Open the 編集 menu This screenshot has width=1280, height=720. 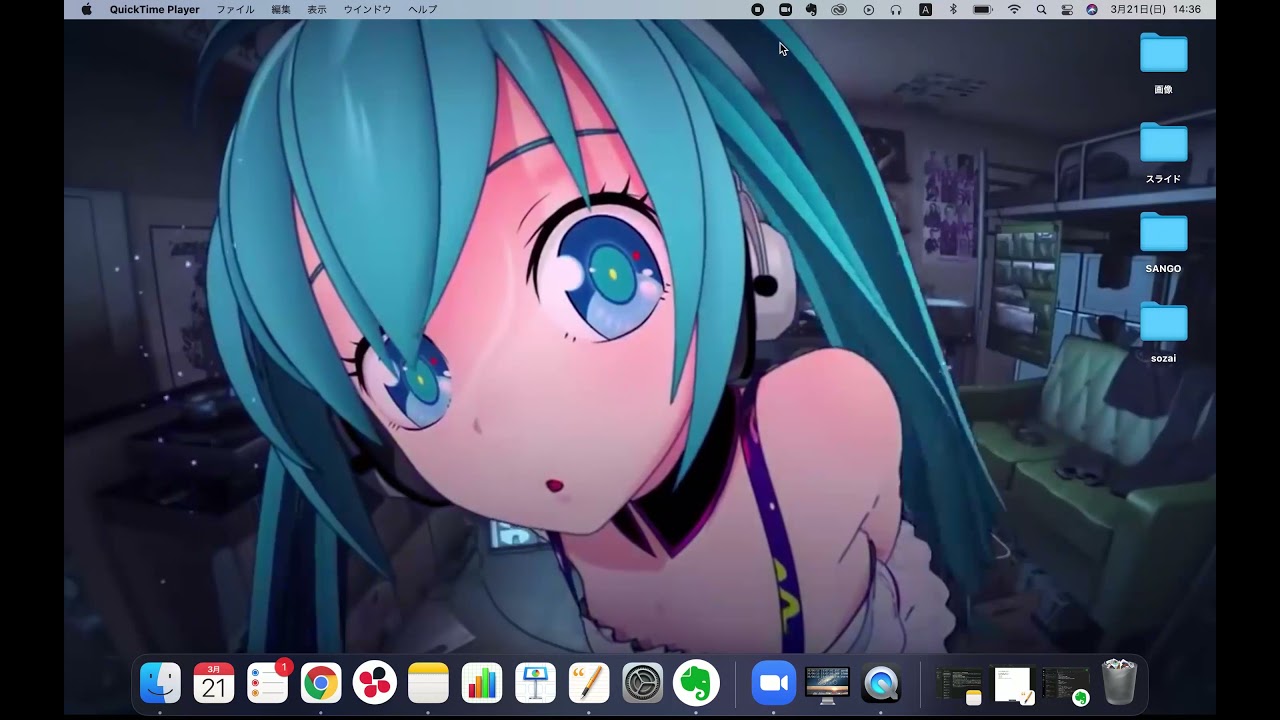pyautogui.click(x=281, y=9)
